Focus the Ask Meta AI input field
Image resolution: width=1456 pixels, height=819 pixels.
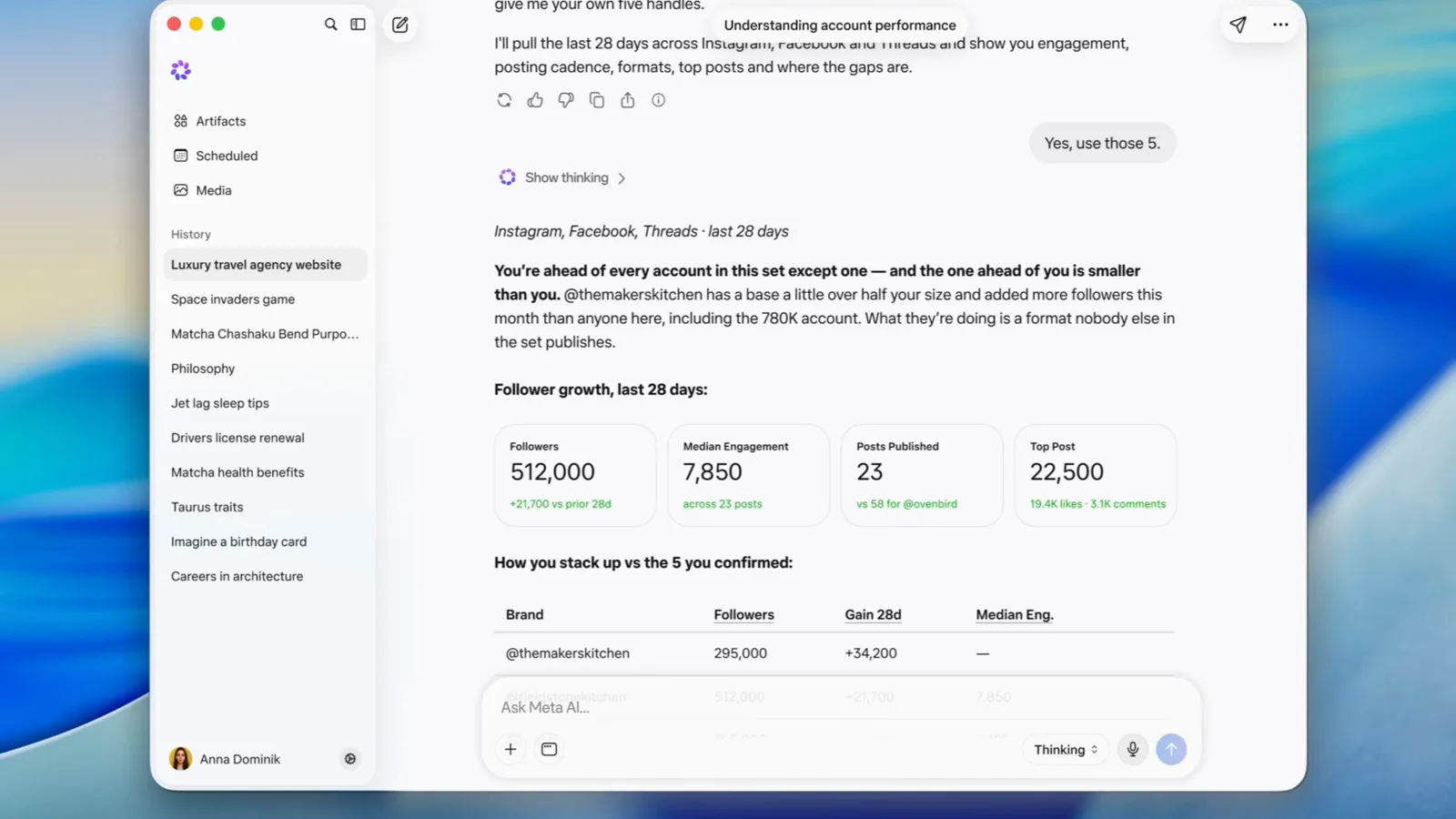840,707
